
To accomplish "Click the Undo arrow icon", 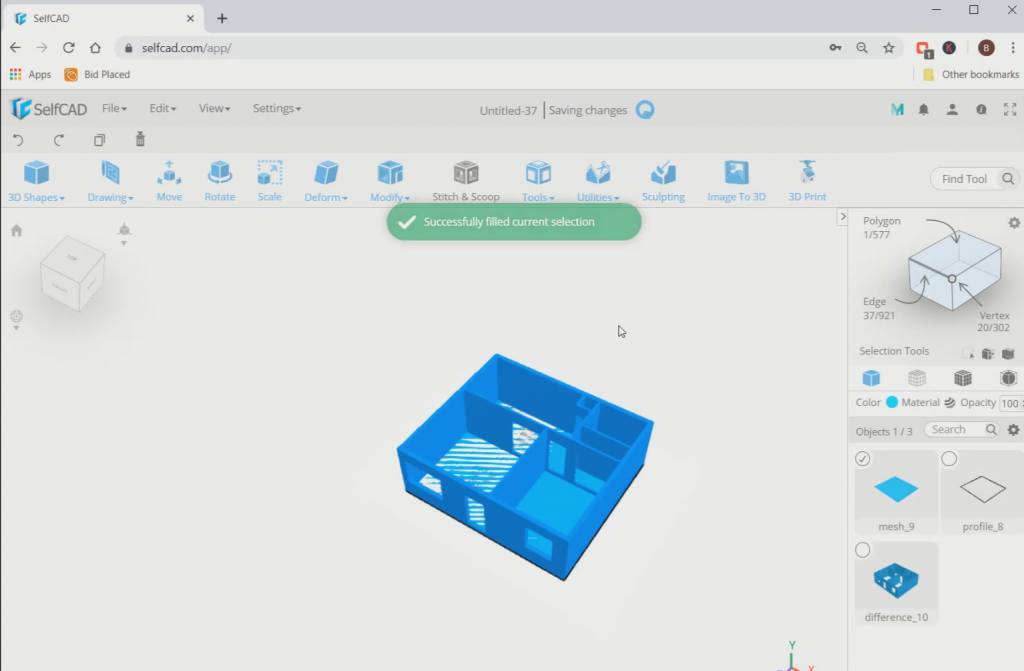I will [18, 140].
